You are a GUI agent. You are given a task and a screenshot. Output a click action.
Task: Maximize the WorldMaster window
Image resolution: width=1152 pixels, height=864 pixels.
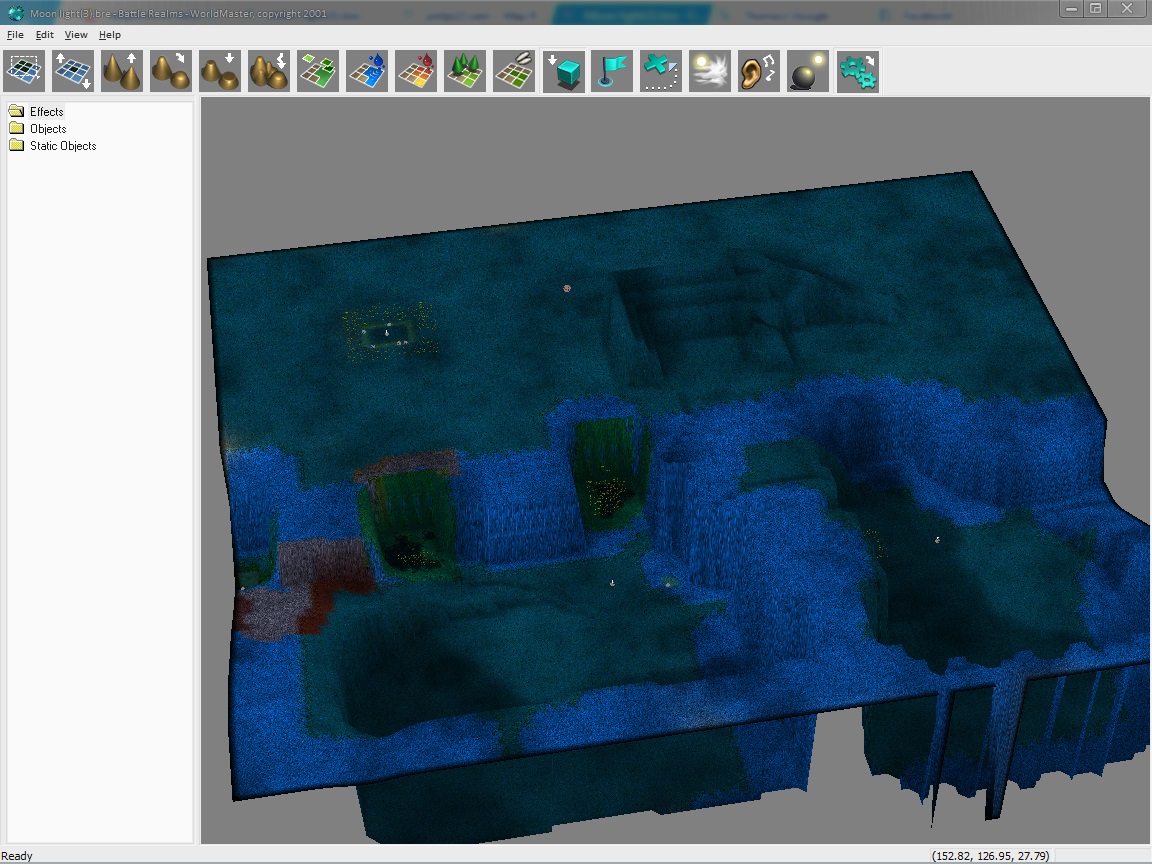click(x=1095, y=9)
